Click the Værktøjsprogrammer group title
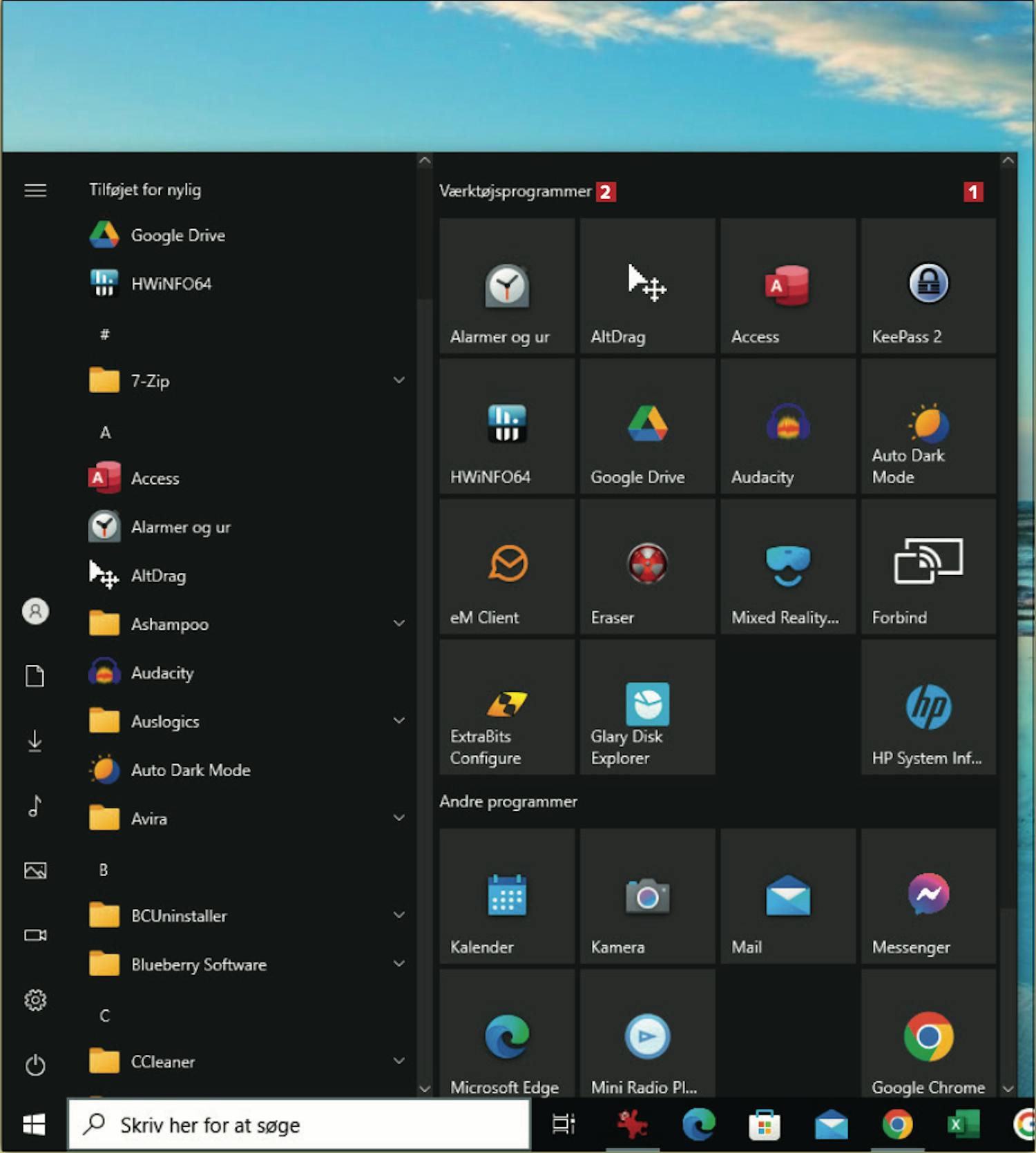This screenshot has height=1153, width=1036. (x=515, y=191)
